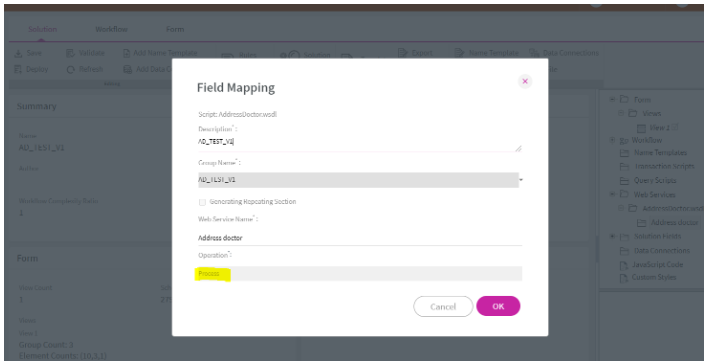Click the Views folder icon in tree
Screen dimensions: 709x364
pos(633,113)
